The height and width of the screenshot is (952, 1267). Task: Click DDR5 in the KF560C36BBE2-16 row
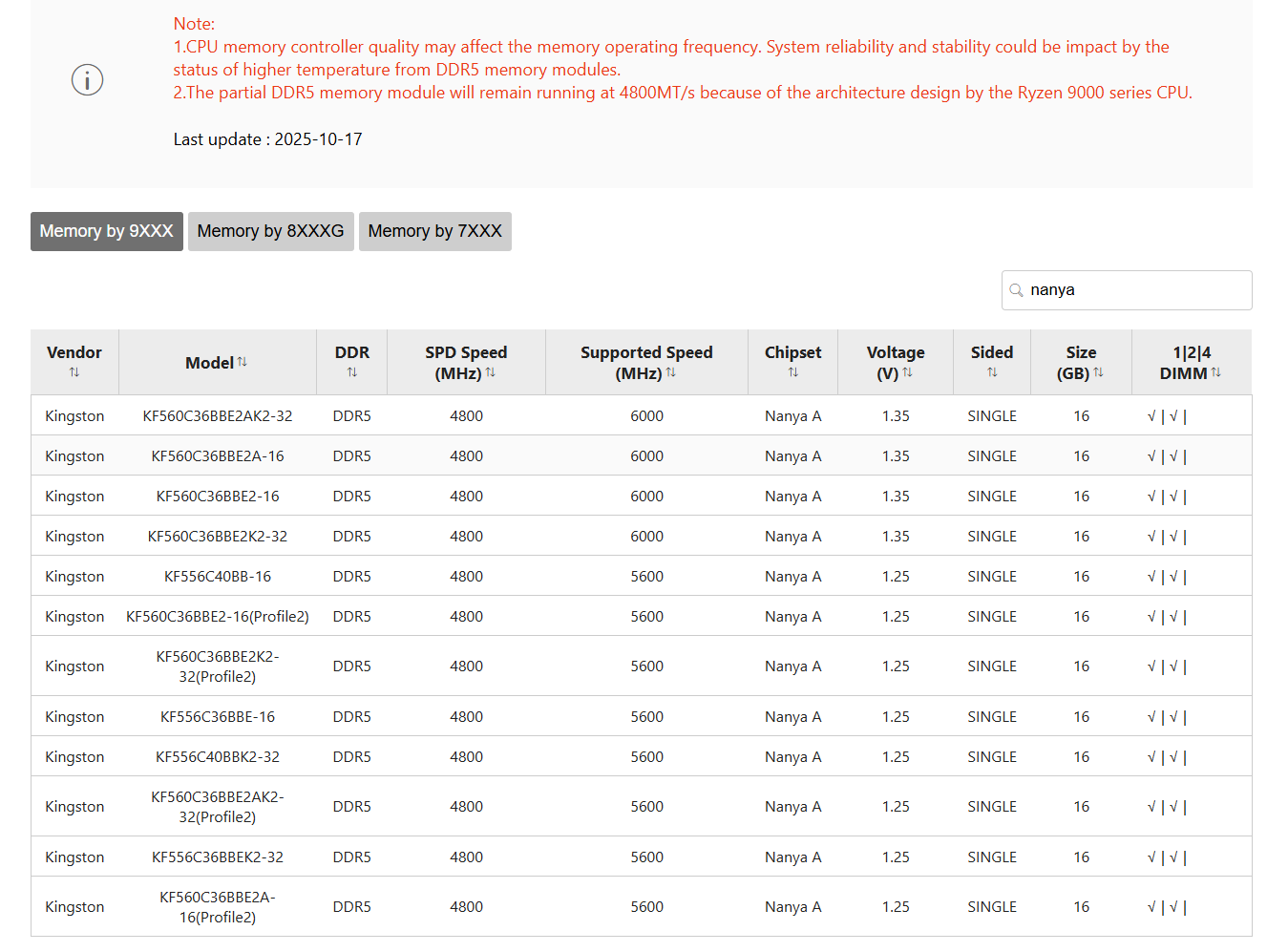click(x=352, y=497)
